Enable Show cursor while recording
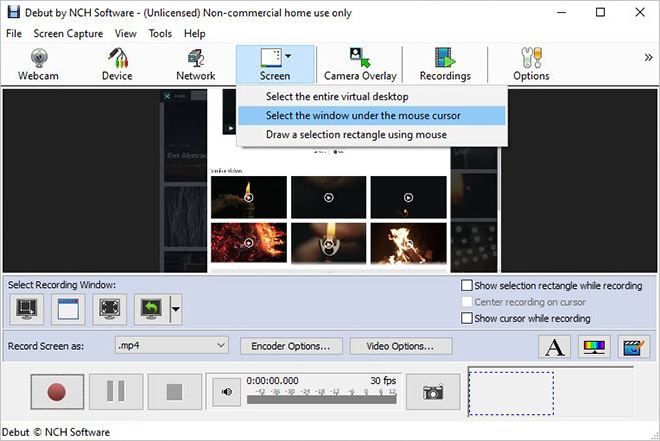660x441 pixels. (466, 318)
